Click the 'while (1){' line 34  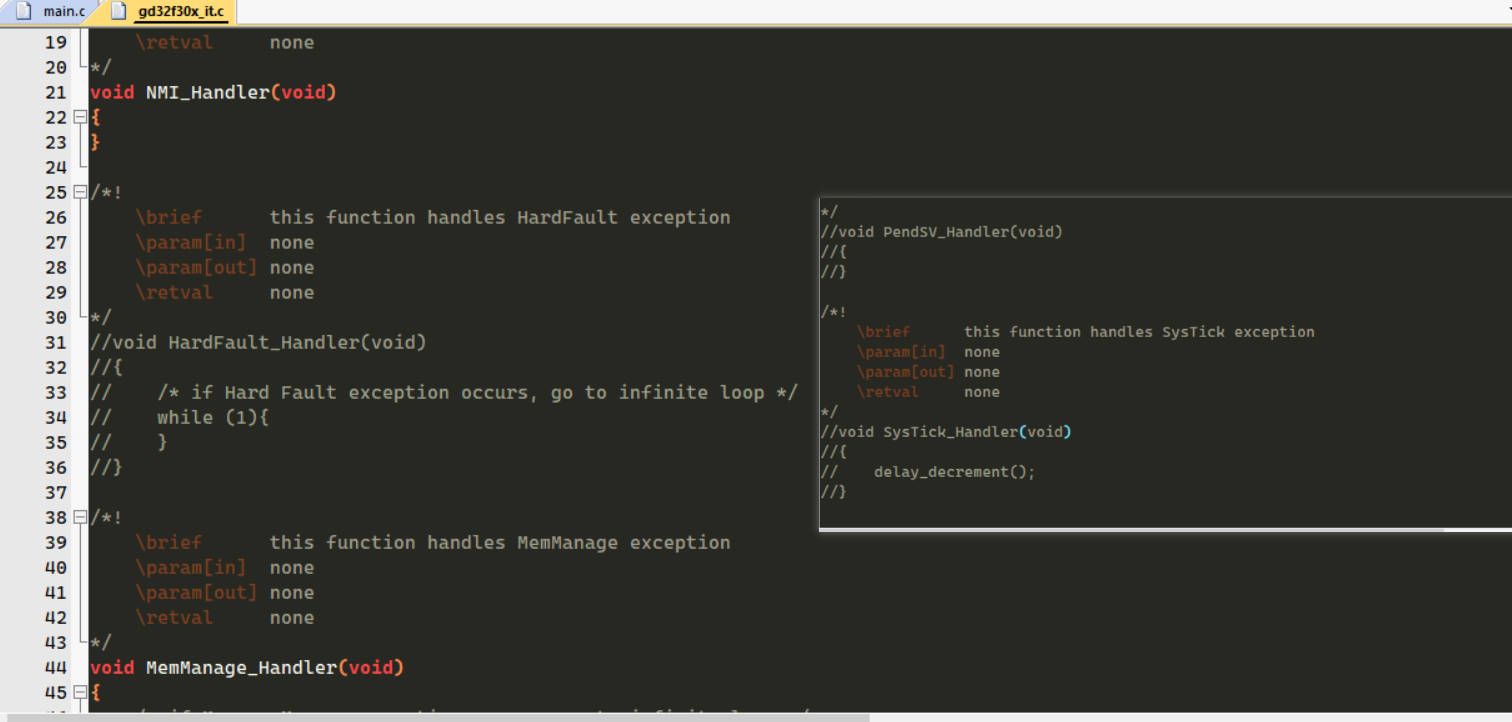[213, 417]
